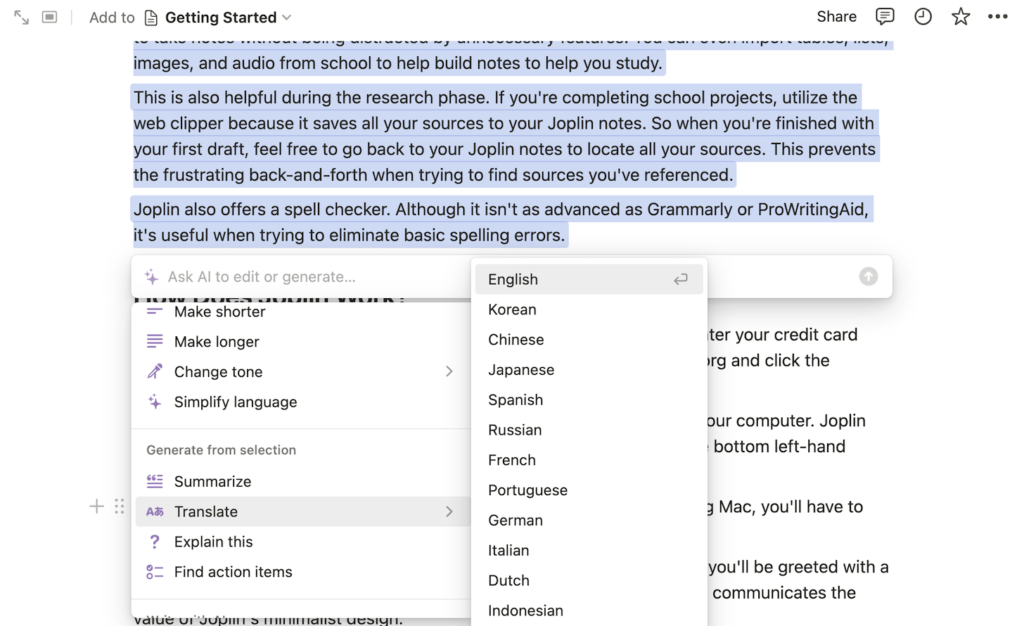Click the plus icon beside the text block

coord(97,506)
